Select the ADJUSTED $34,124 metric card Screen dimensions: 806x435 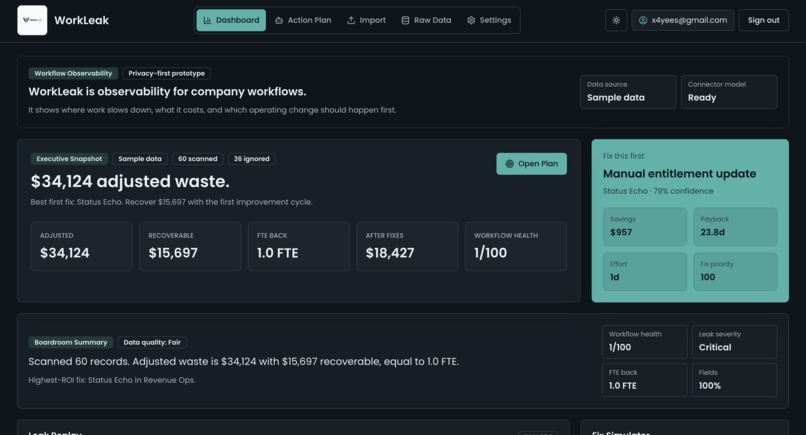click(x=82, y=246)
